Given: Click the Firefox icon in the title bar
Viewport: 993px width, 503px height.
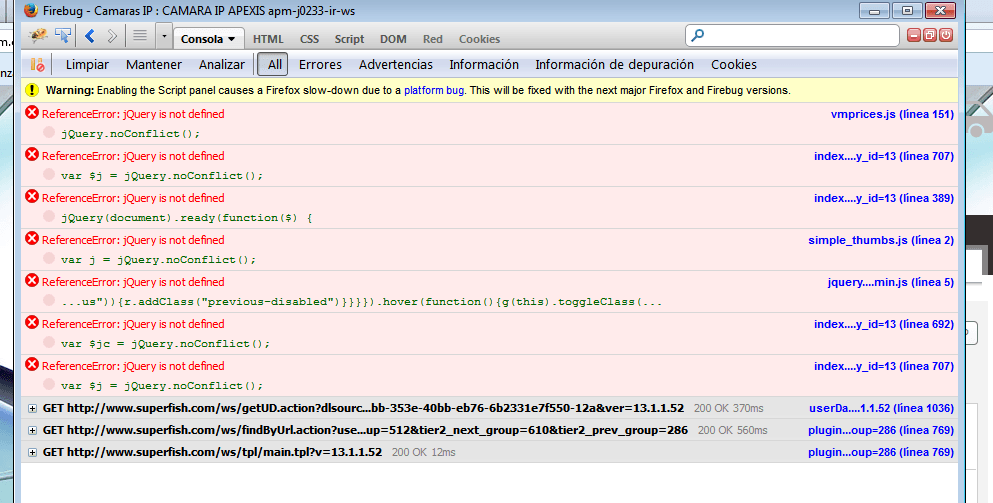Looking at the screenshot, I should pos(30,11).
